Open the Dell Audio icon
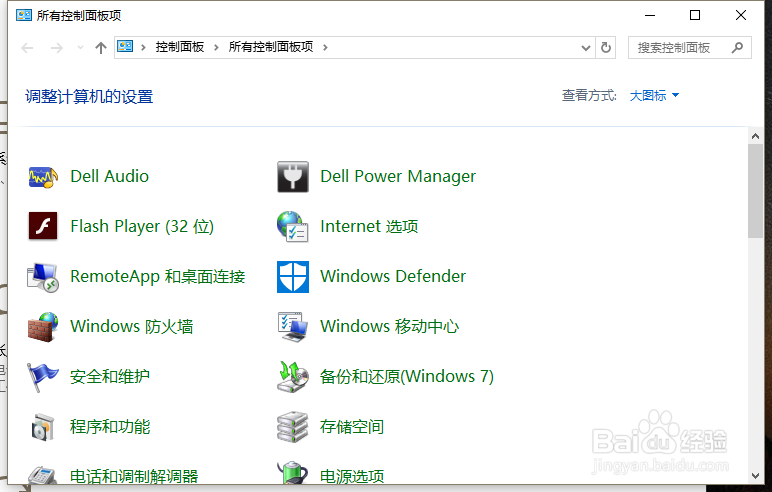This screenshot has height=492, width=772. (x=43, y=177)
